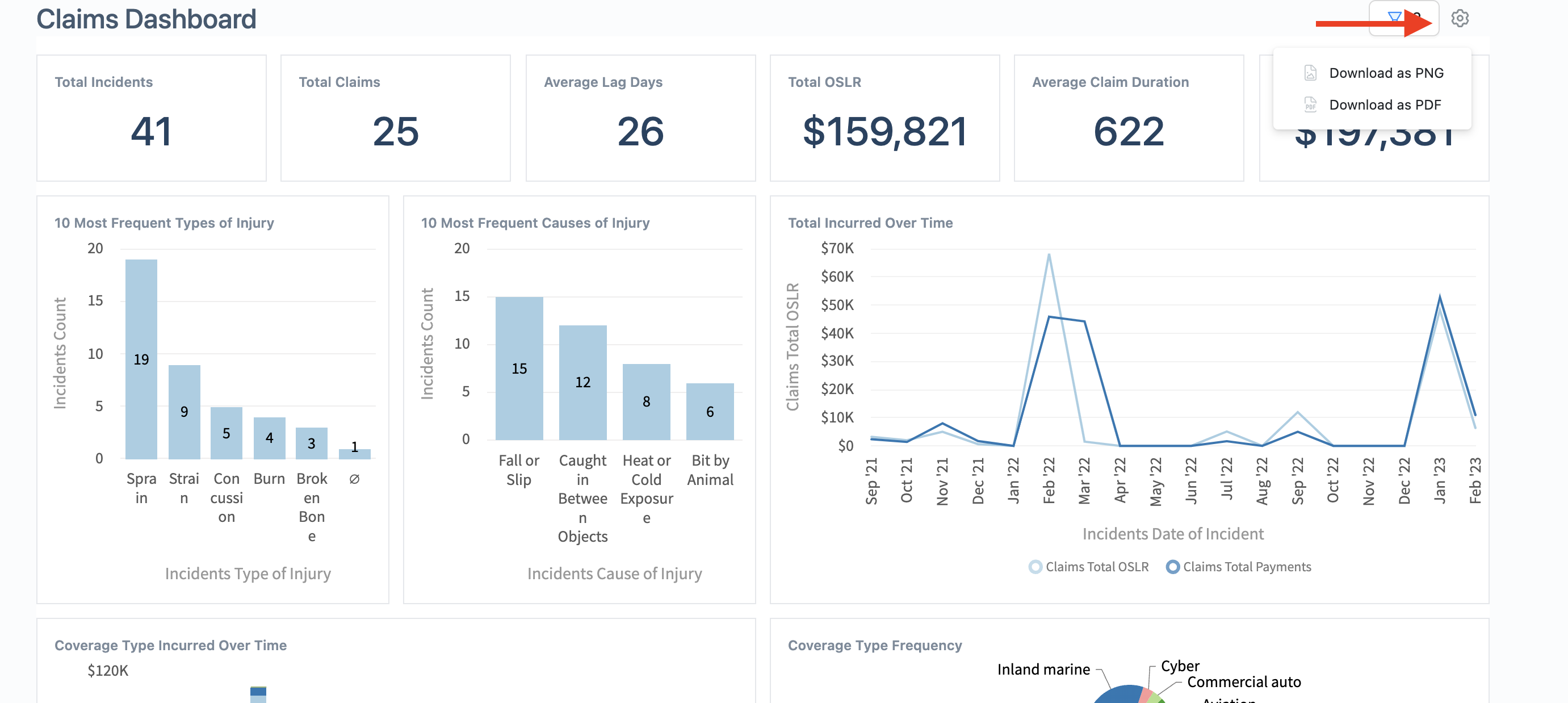Select the Average Claim Duration card title

[x=1110, y=82]
